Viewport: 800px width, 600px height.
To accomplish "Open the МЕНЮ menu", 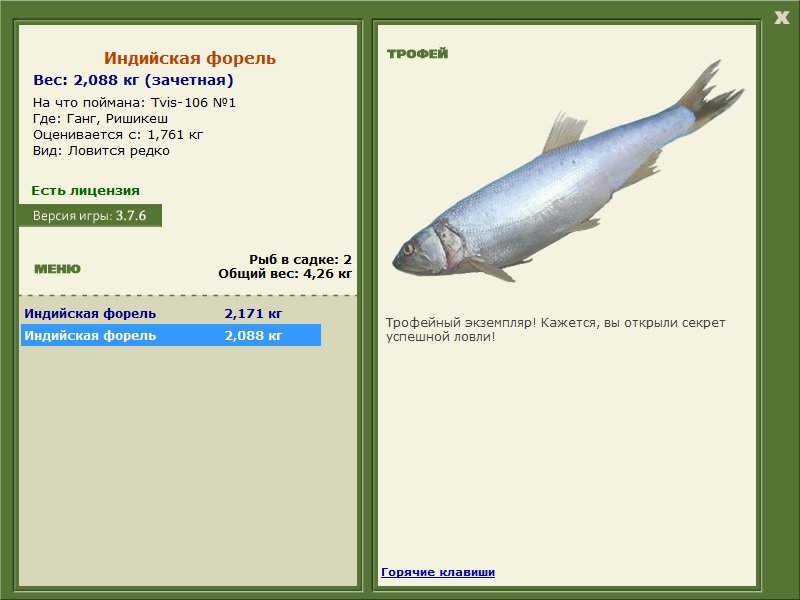I will (x=57, y=269).
